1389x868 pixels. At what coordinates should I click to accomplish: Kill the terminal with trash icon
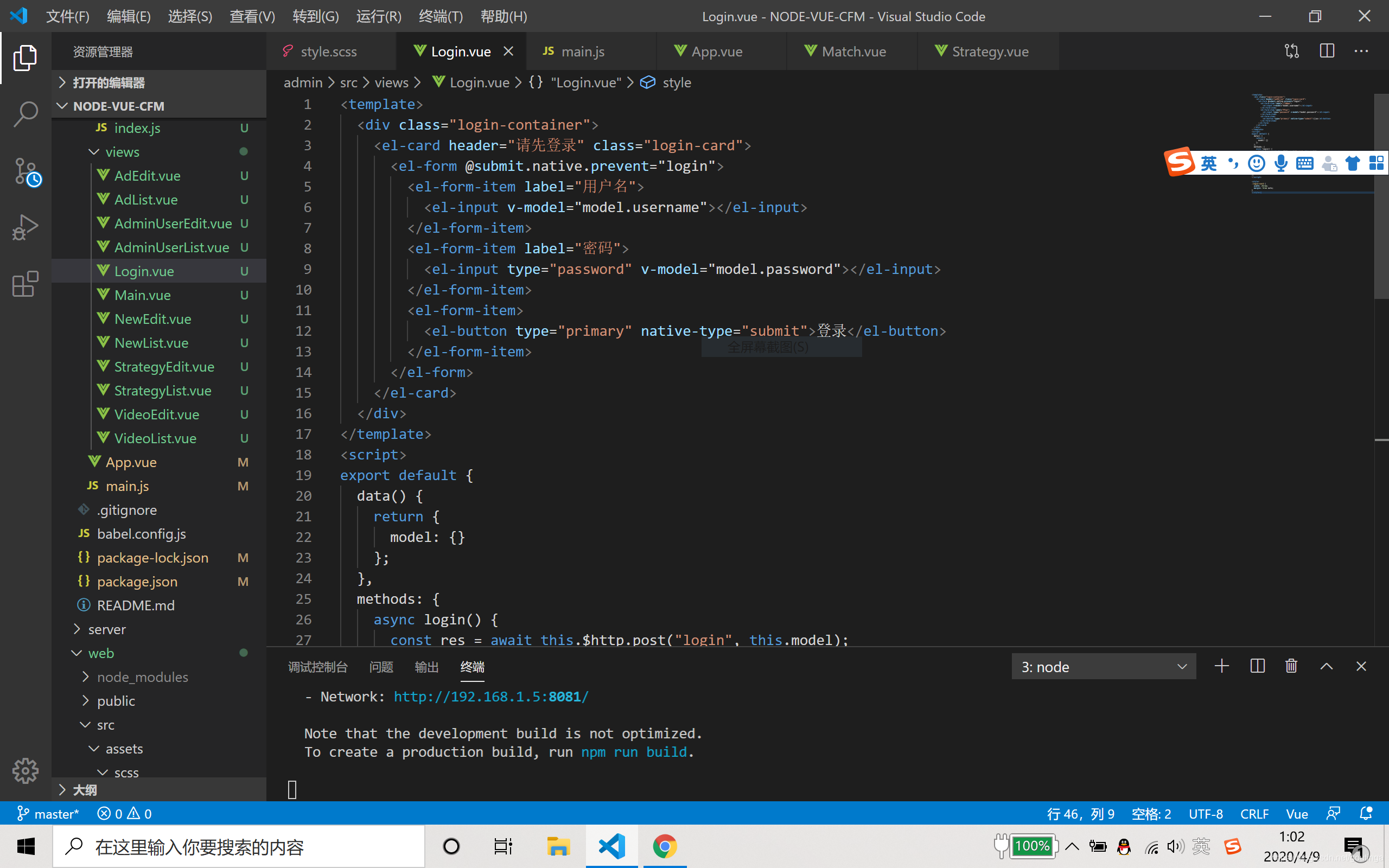(x=1291, y=666)
